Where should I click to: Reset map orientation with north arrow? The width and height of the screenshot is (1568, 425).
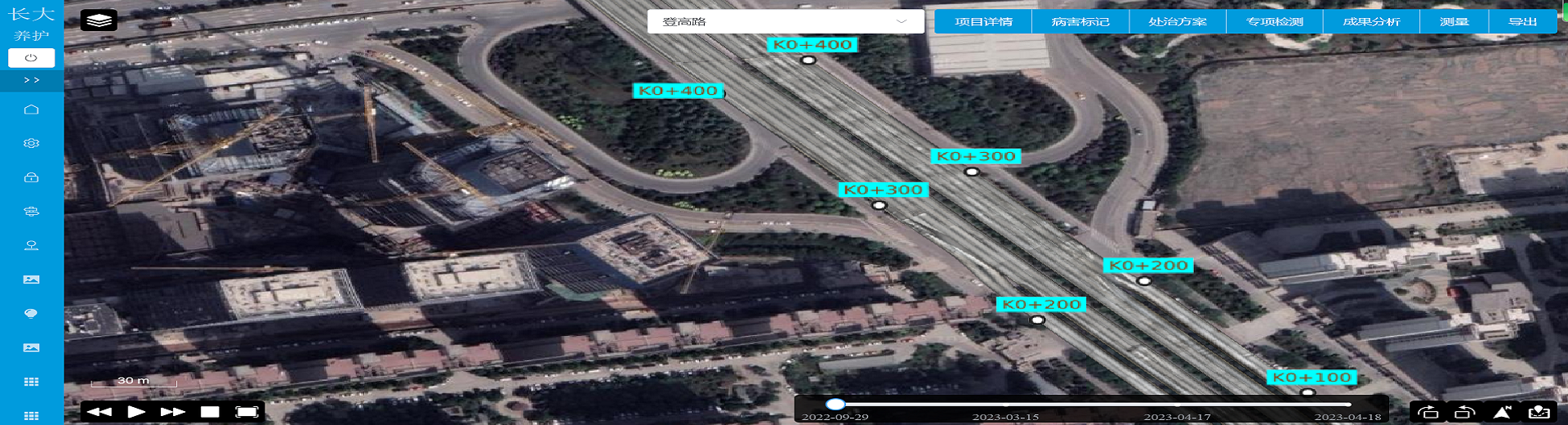tap(1502, 412)
